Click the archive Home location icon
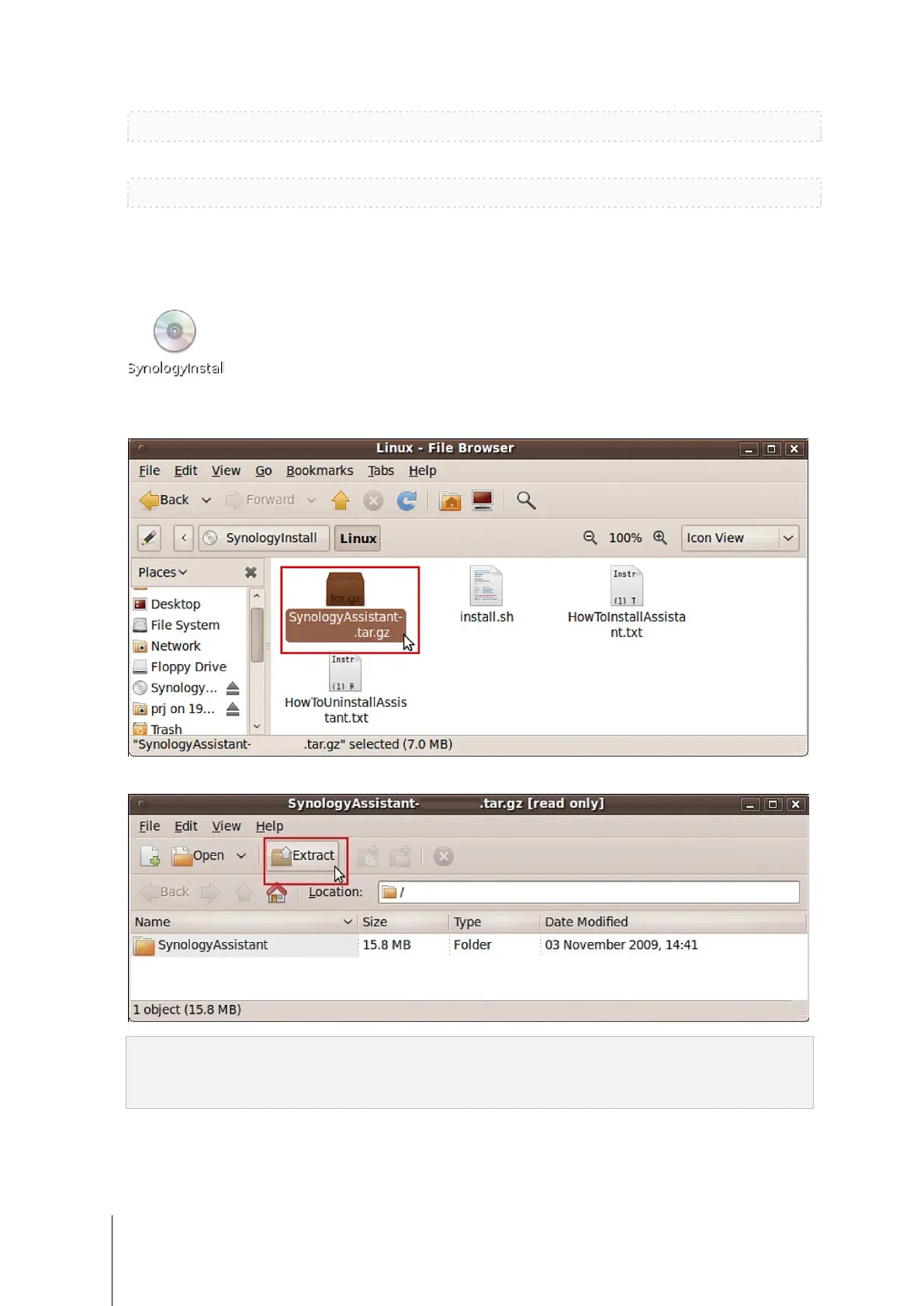The image size is (924, 1306). (277, 892)
